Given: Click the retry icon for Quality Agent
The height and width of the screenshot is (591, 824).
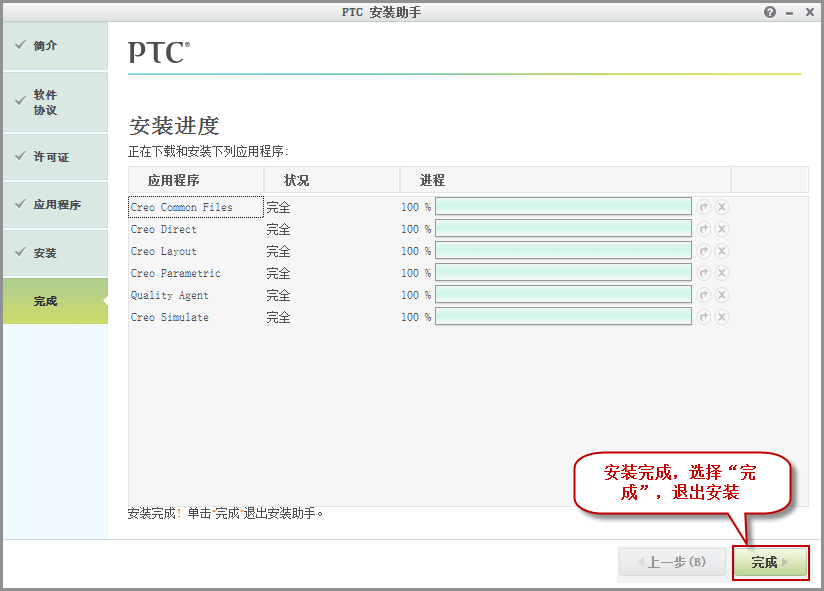Looking at the screenshot, I should click(704, 295).
